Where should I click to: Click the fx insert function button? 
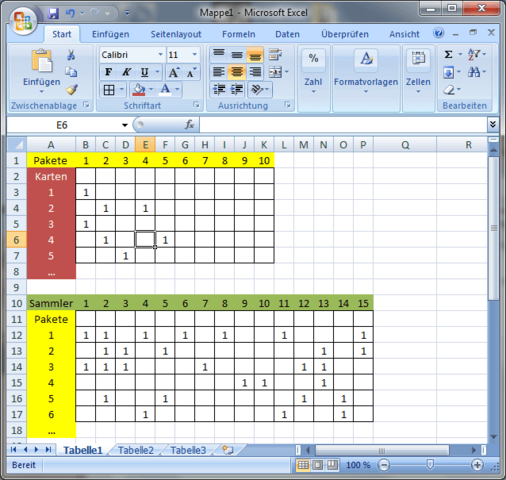(x=189, y=125)
